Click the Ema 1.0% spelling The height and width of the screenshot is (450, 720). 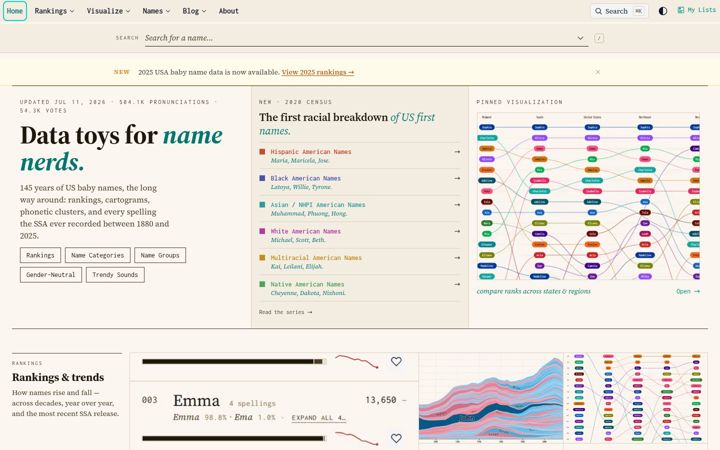pos(254,417)
